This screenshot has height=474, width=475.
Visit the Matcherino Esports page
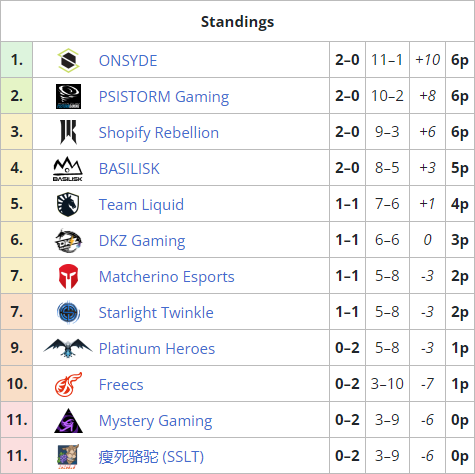tap(167, 277)
